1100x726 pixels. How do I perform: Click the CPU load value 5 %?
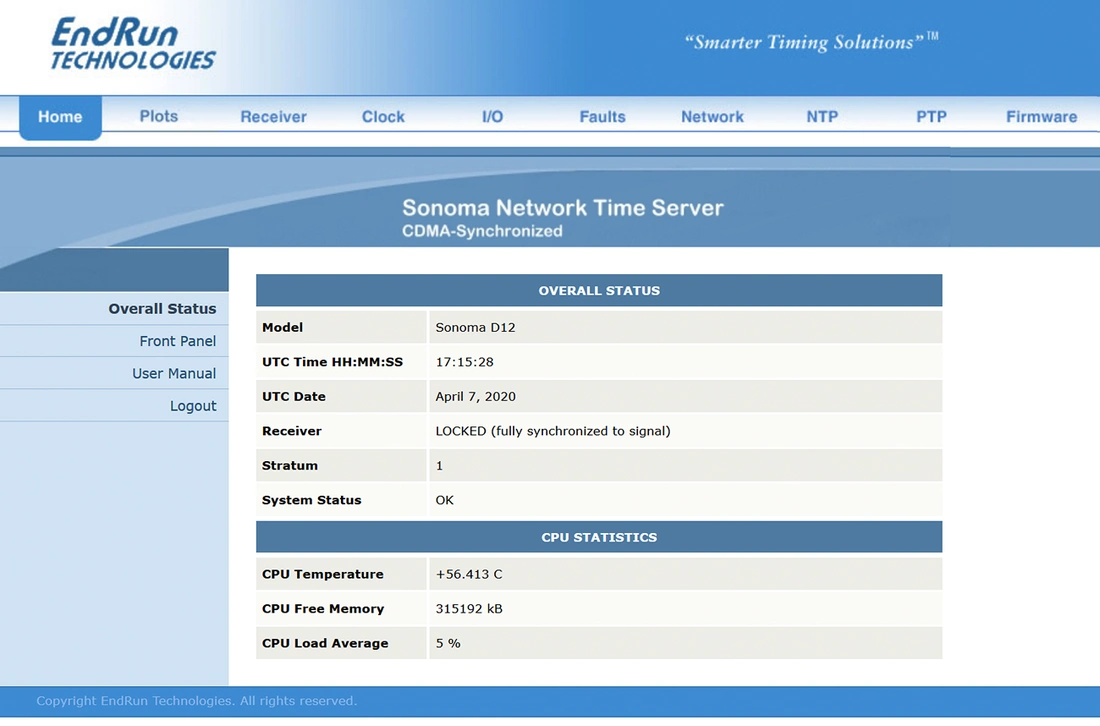coord(448,643)
